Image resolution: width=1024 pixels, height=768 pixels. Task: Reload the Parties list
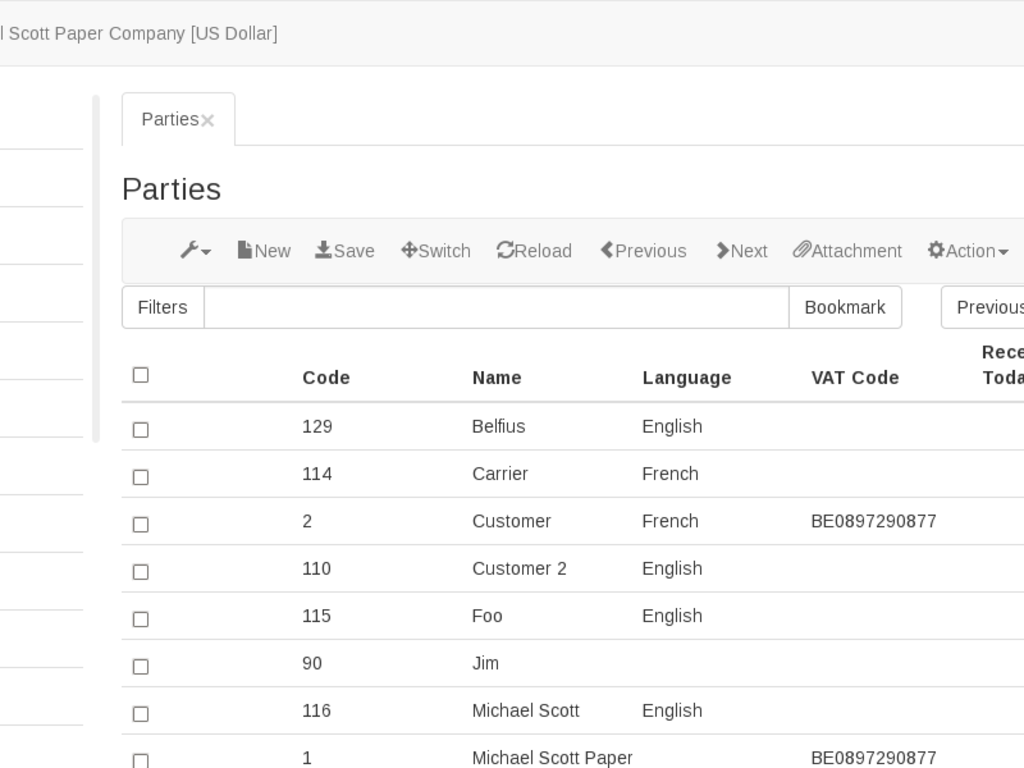(x=534, y=251)
